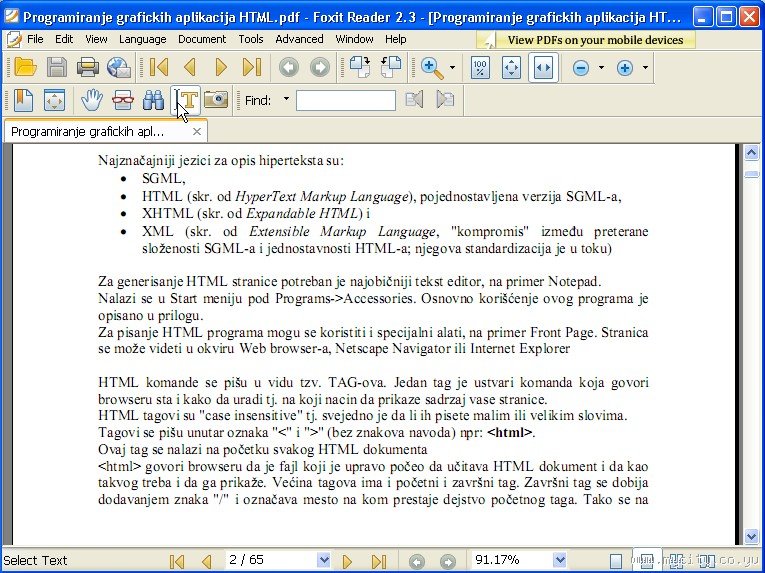Open the Document menu

pyautogui.click(x=202, y=39)
